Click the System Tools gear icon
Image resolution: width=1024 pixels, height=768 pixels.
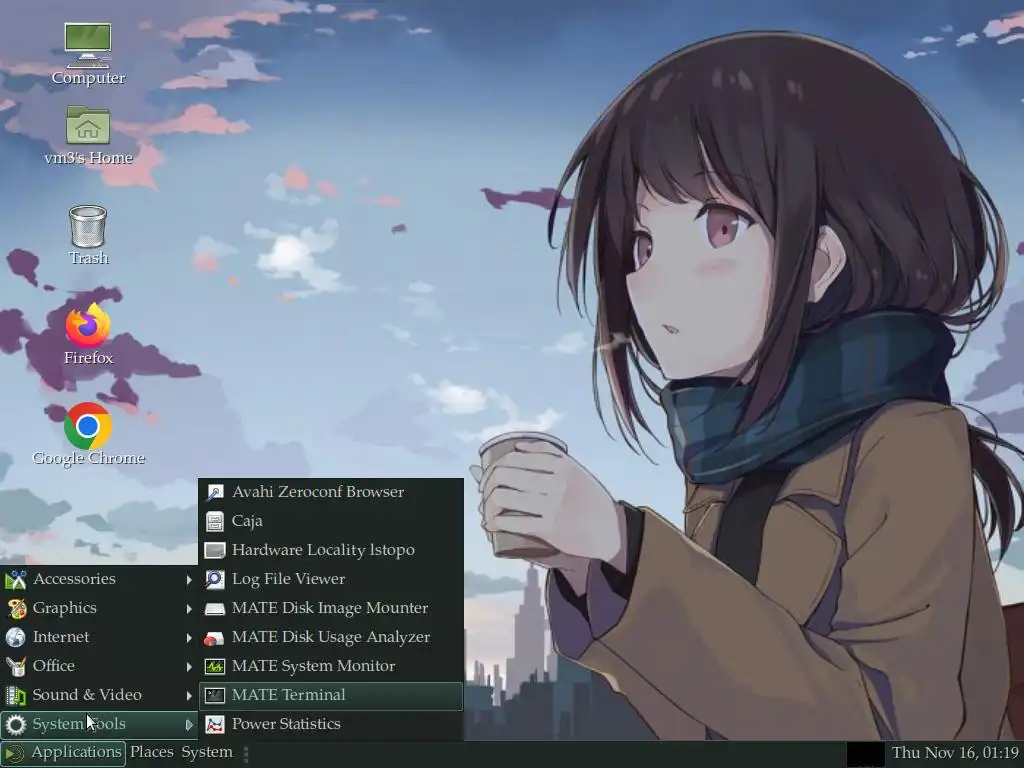pos(16,724)
